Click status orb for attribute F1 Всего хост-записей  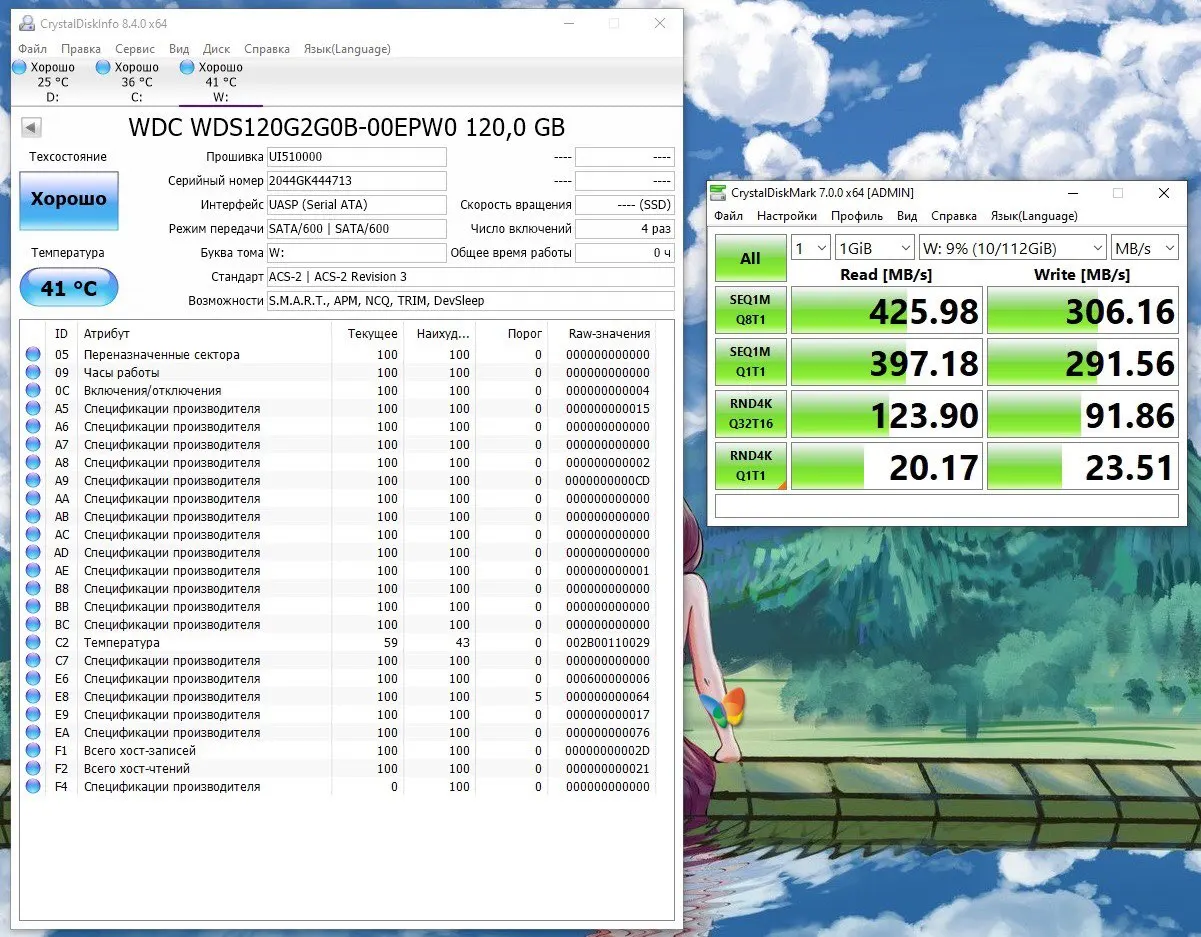[x=33, y=751]
